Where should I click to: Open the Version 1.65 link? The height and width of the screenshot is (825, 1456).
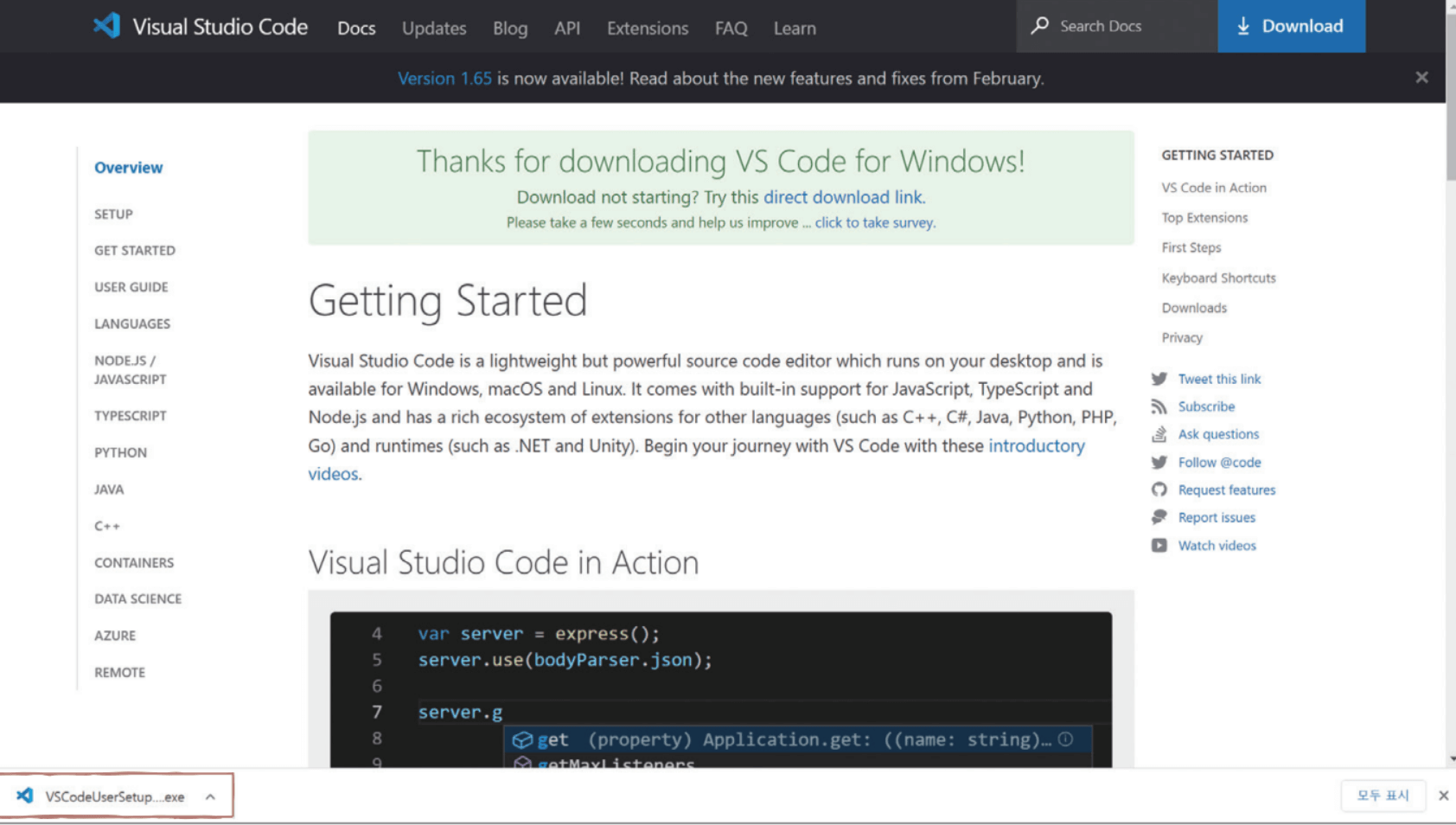coord(444,79)
